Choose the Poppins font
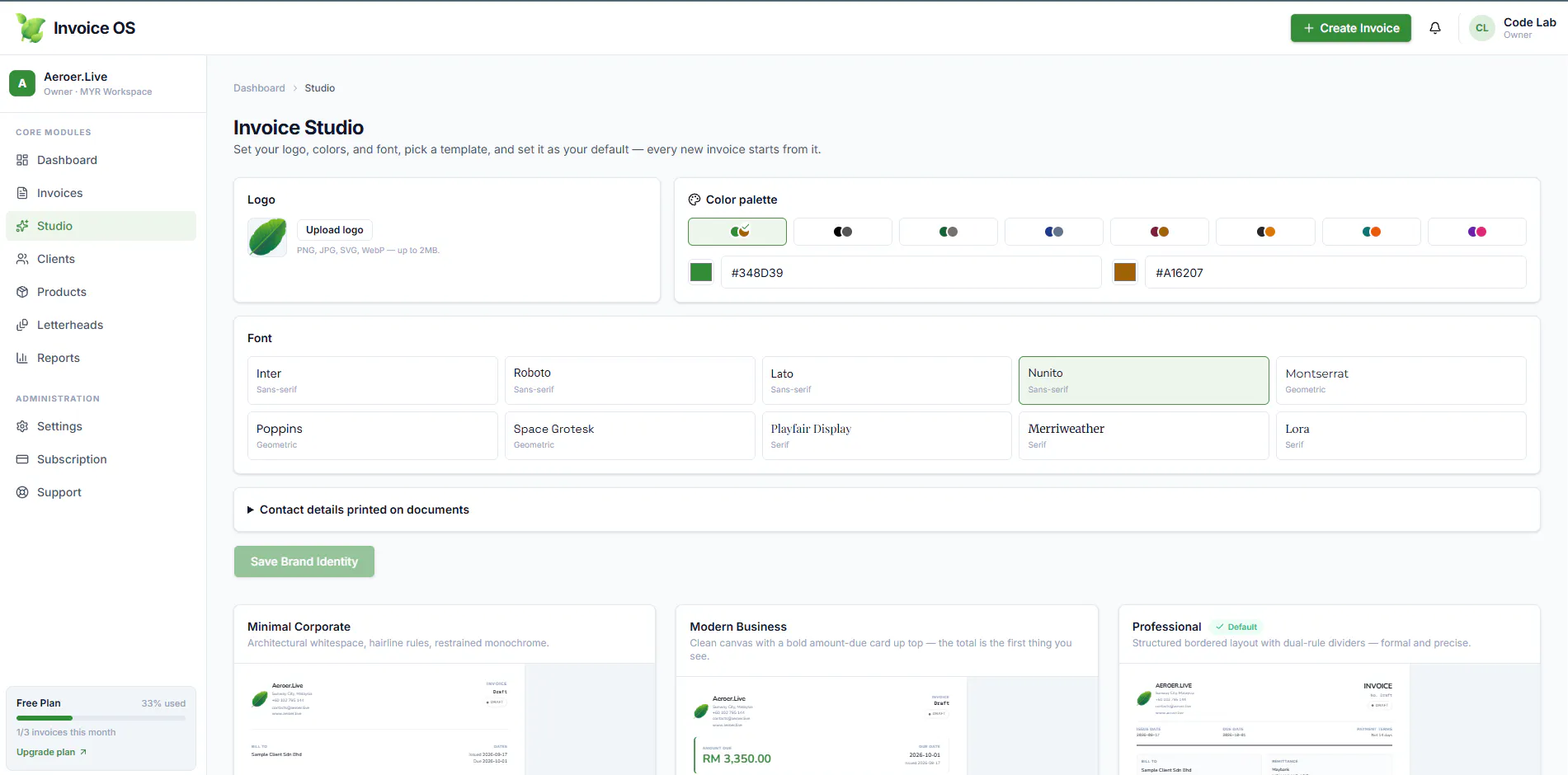Screen dimensions: 1568x775 [373, 435]
